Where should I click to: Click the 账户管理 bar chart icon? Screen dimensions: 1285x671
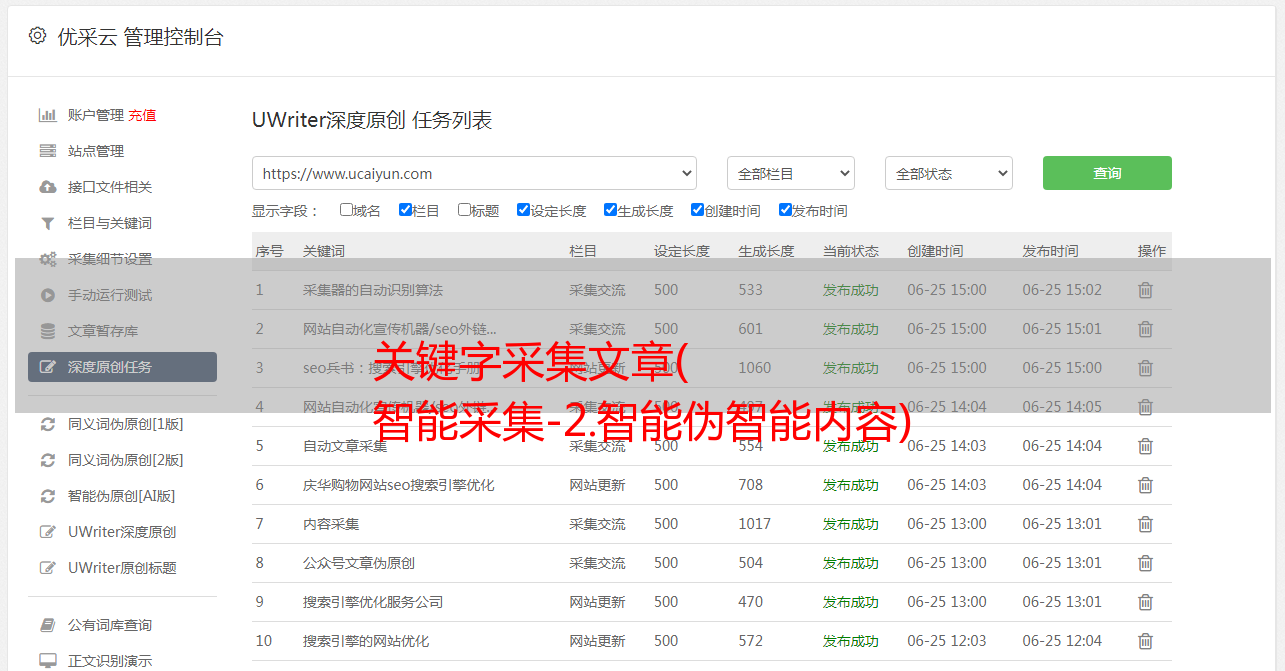[x=47, y=115]
